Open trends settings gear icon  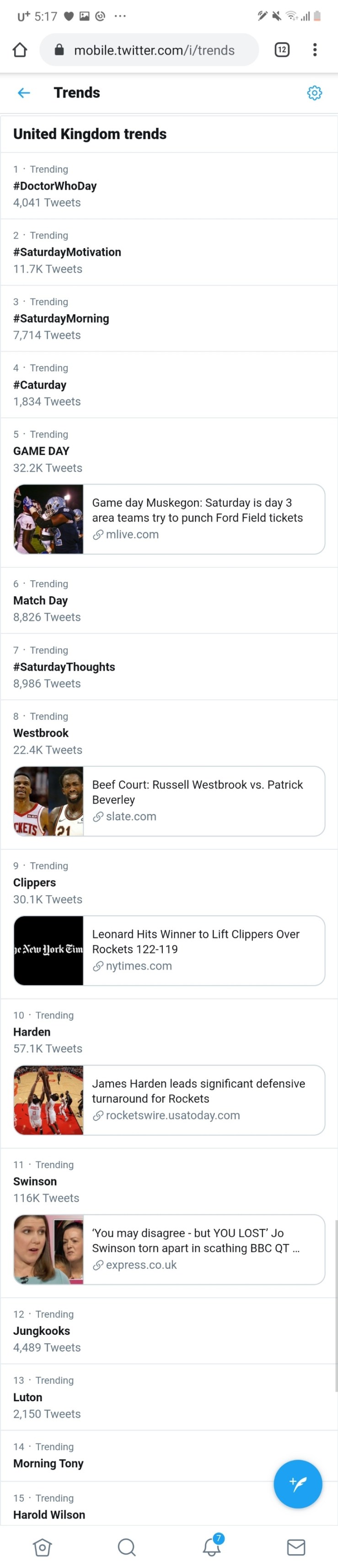pos(314,93)
